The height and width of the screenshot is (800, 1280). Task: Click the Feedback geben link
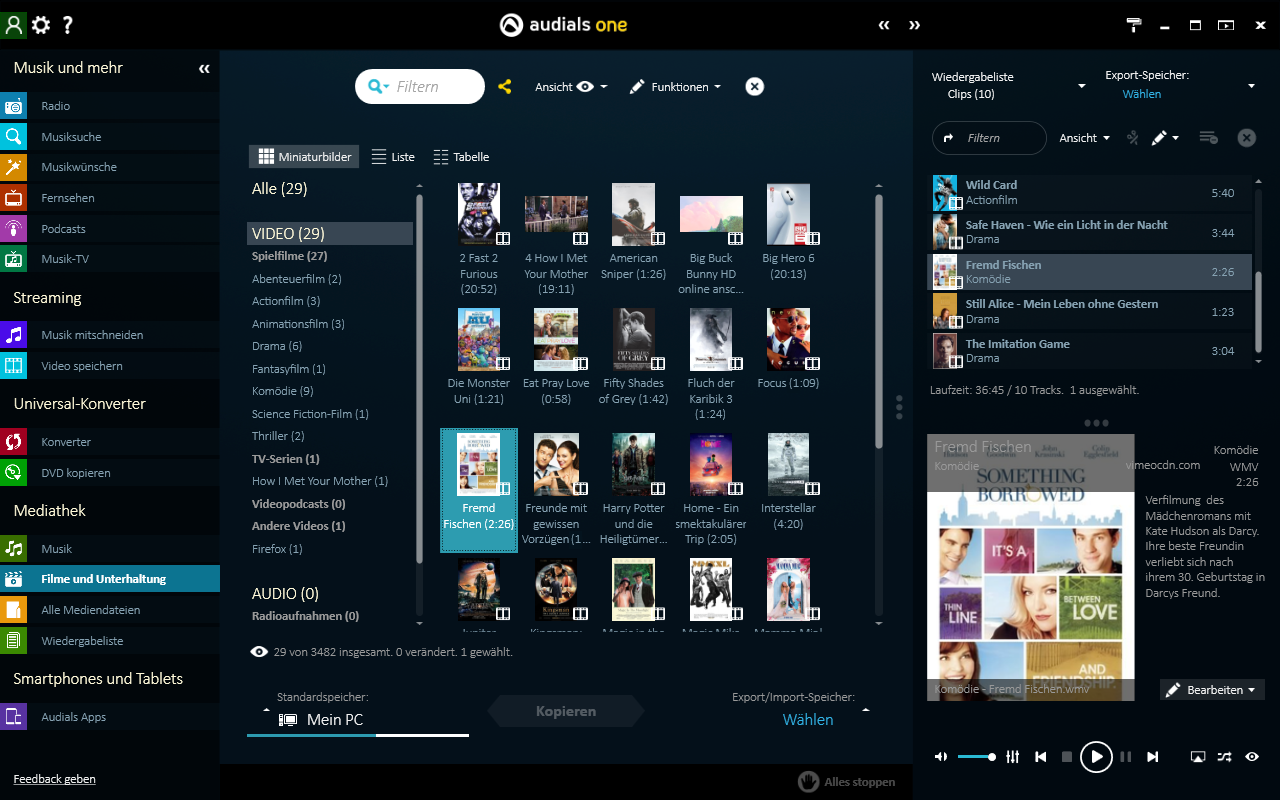pyautogui.click(x=55, y=779)
